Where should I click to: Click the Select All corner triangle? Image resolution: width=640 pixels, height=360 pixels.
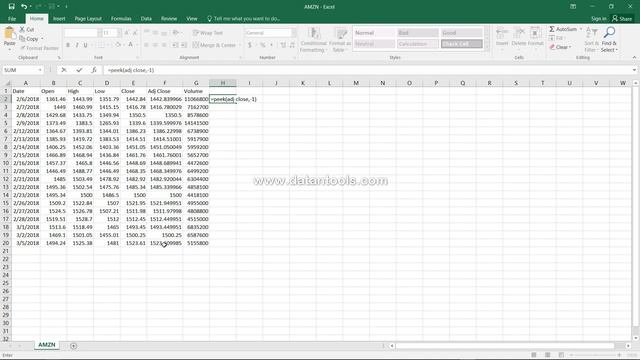pos(7,83)
